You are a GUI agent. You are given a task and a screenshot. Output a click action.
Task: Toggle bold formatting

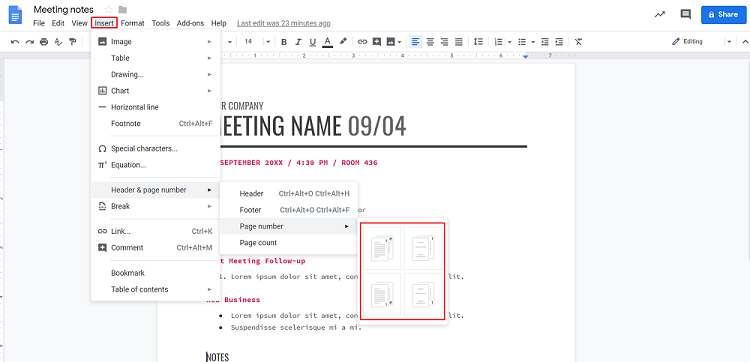(284, 42)
